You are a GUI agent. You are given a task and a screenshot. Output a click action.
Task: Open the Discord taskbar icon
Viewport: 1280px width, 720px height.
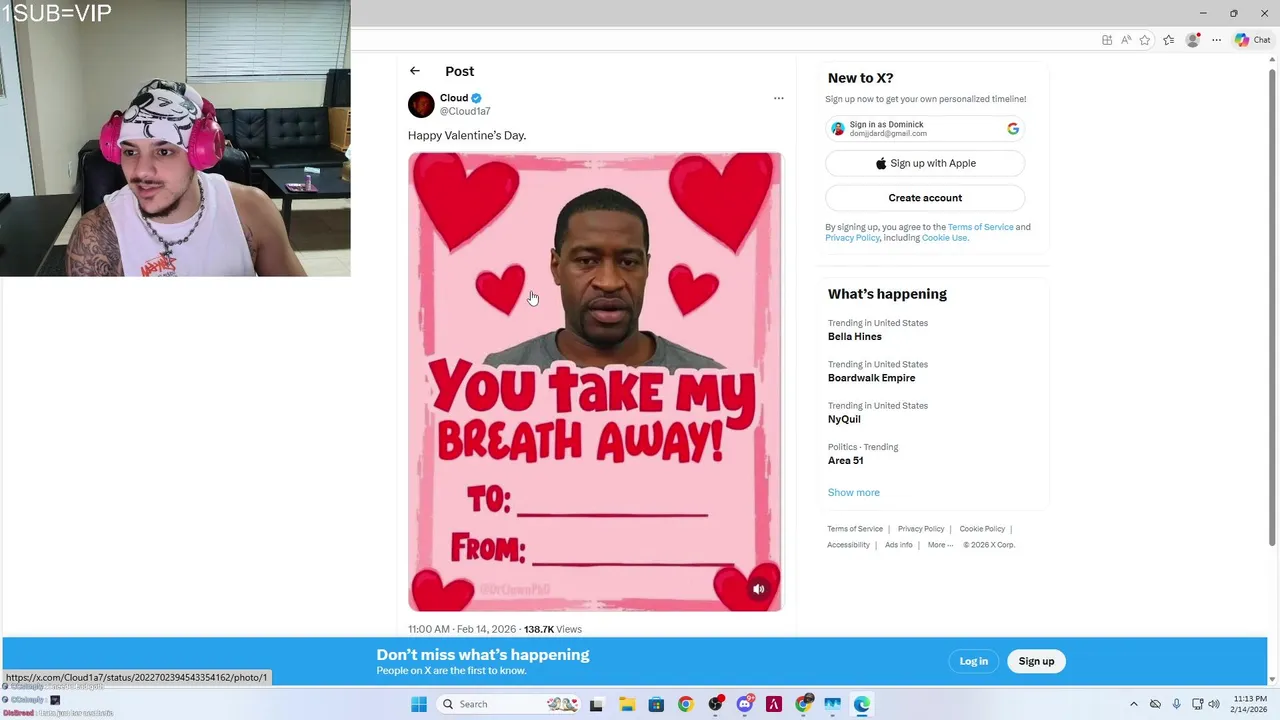coord(744,704)
